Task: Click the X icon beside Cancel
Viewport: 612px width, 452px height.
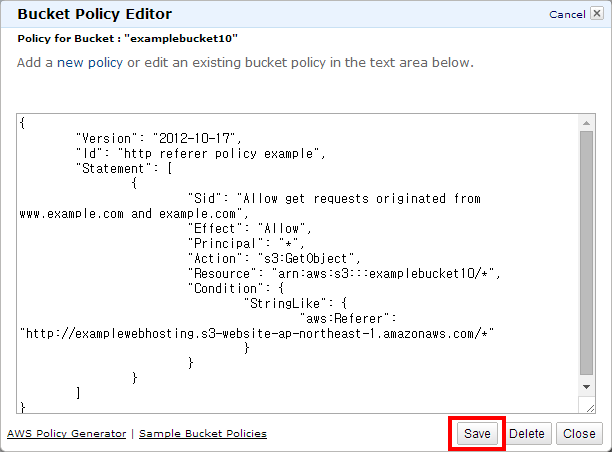Action: click(595, 15)
